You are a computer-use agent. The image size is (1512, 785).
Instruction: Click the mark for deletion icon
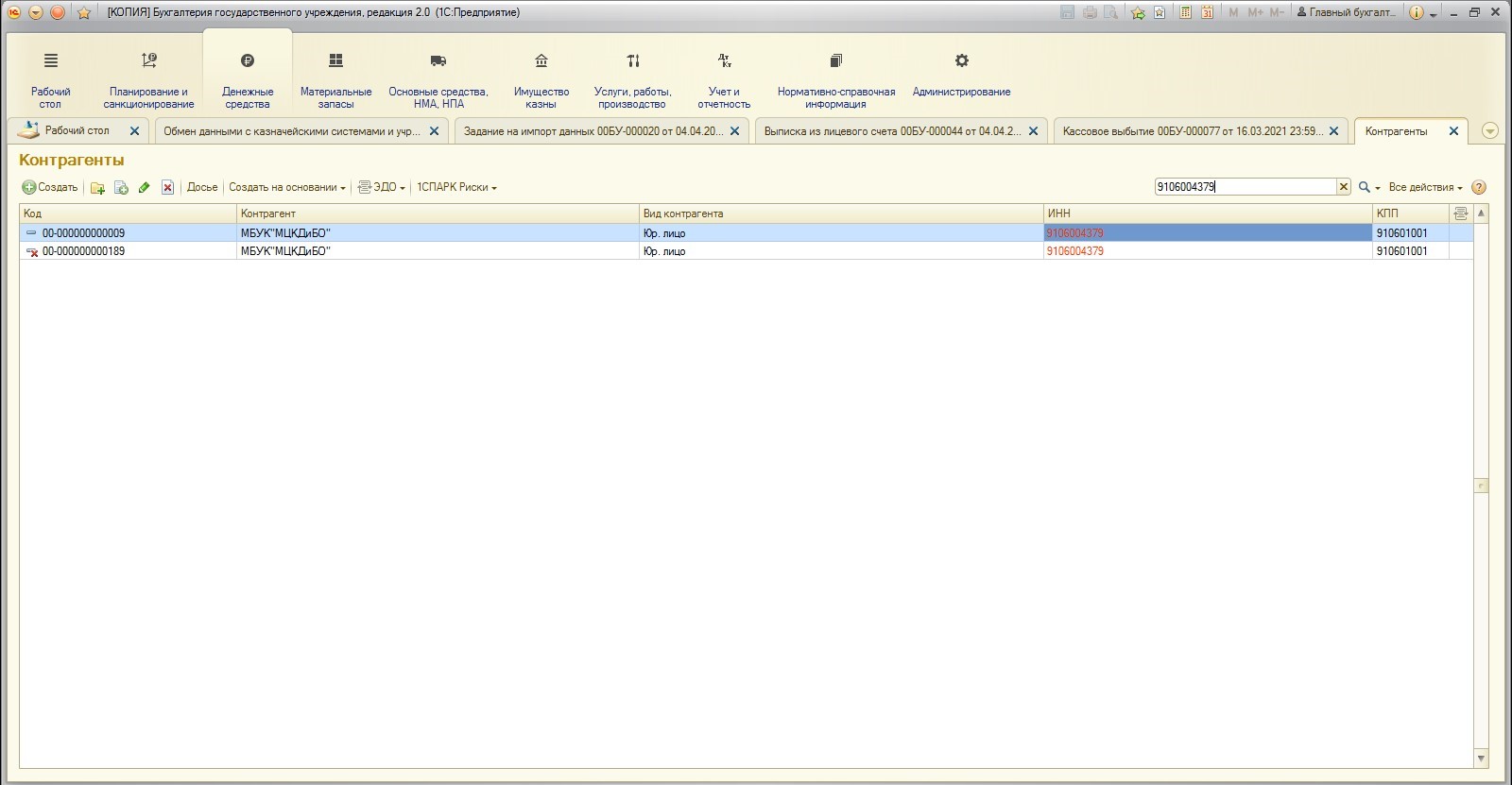(167, 188)
